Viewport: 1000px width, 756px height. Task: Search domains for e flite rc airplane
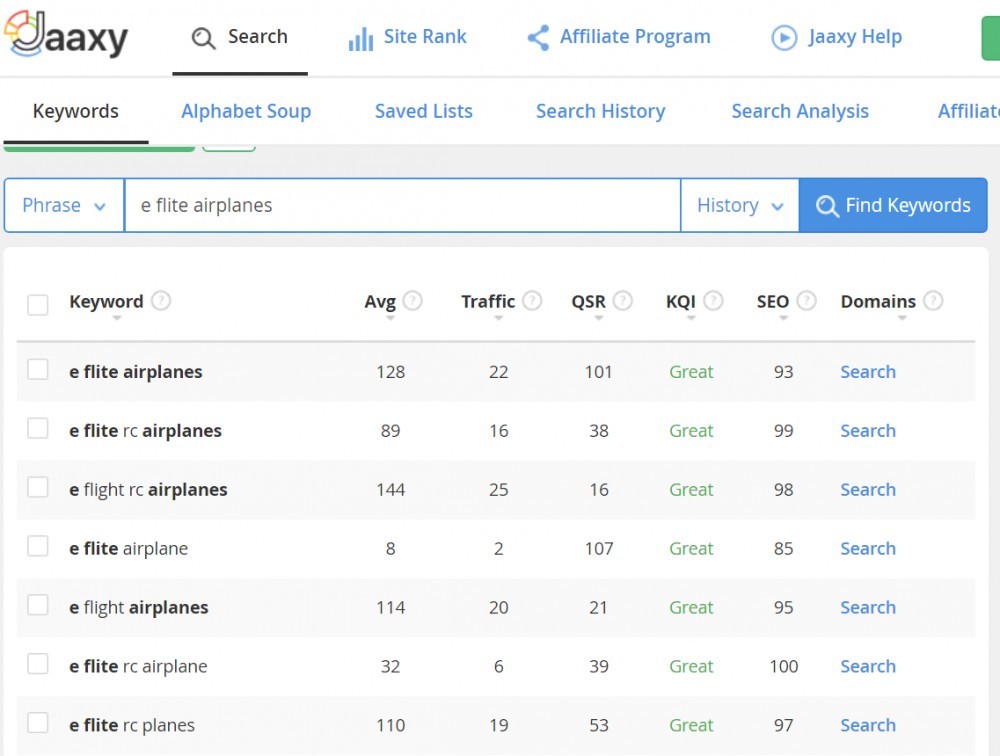868,666
